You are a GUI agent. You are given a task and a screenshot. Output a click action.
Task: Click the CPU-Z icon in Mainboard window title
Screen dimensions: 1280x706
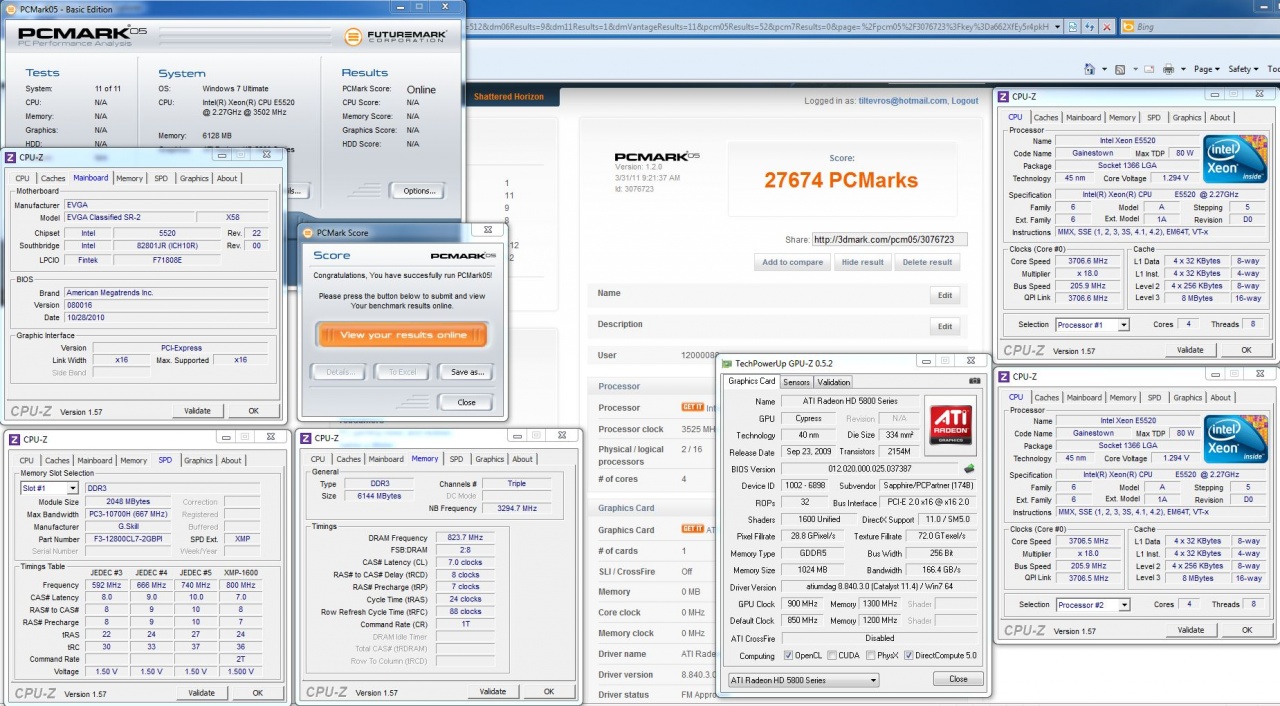[11, 157]
